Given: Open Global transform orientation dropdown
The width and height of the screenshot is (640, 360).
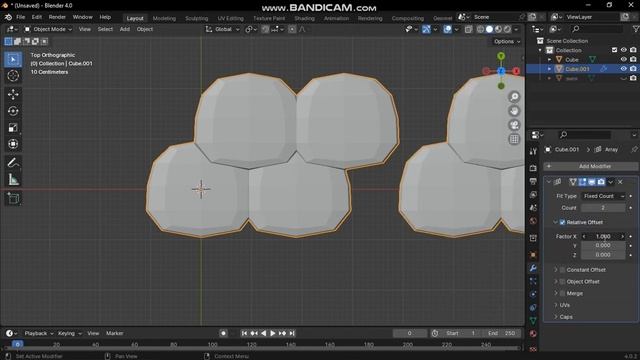Looking at the screenshot, I should [x=222, y=29].
